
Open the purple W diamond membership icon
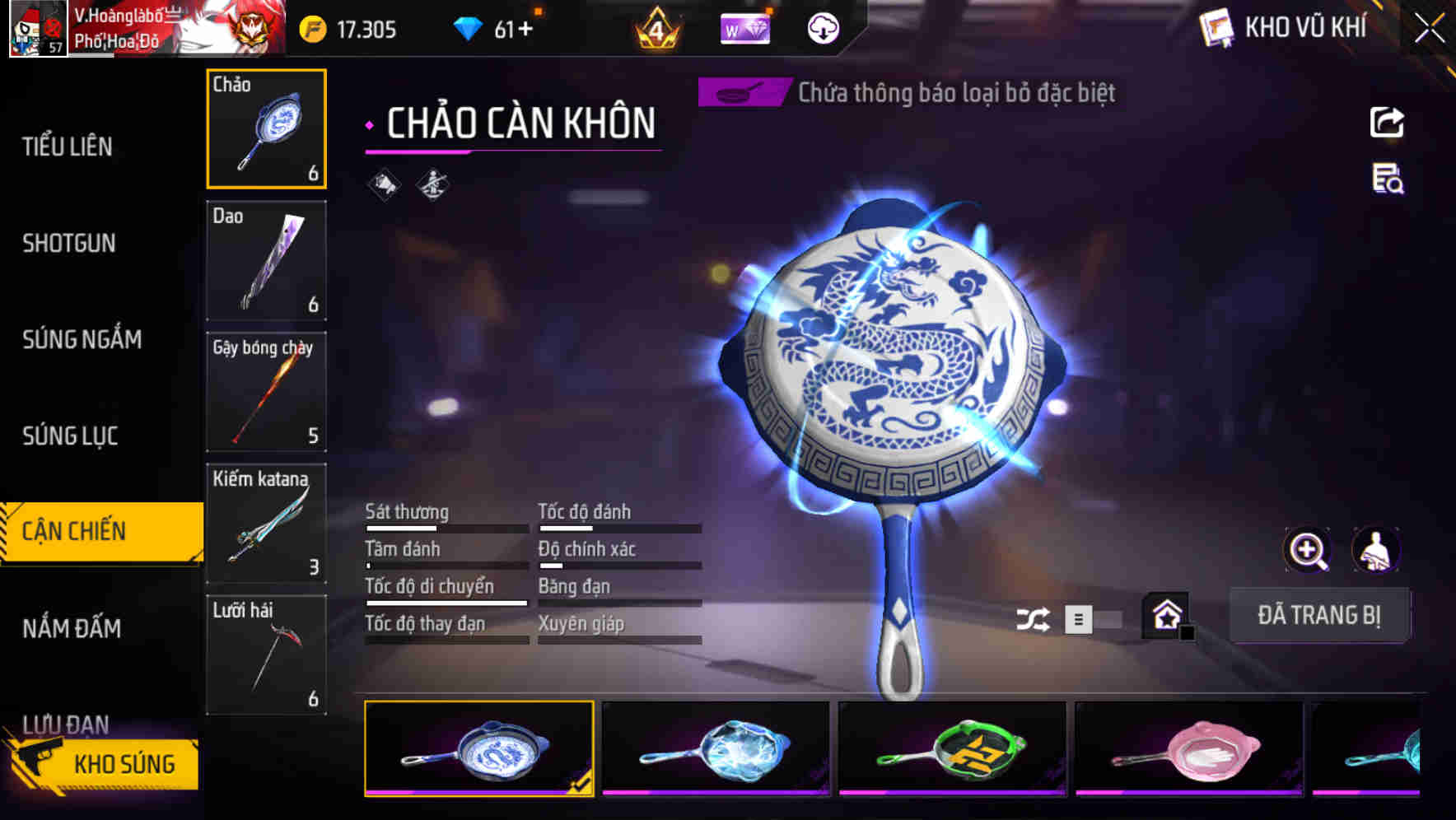(744, 30)
